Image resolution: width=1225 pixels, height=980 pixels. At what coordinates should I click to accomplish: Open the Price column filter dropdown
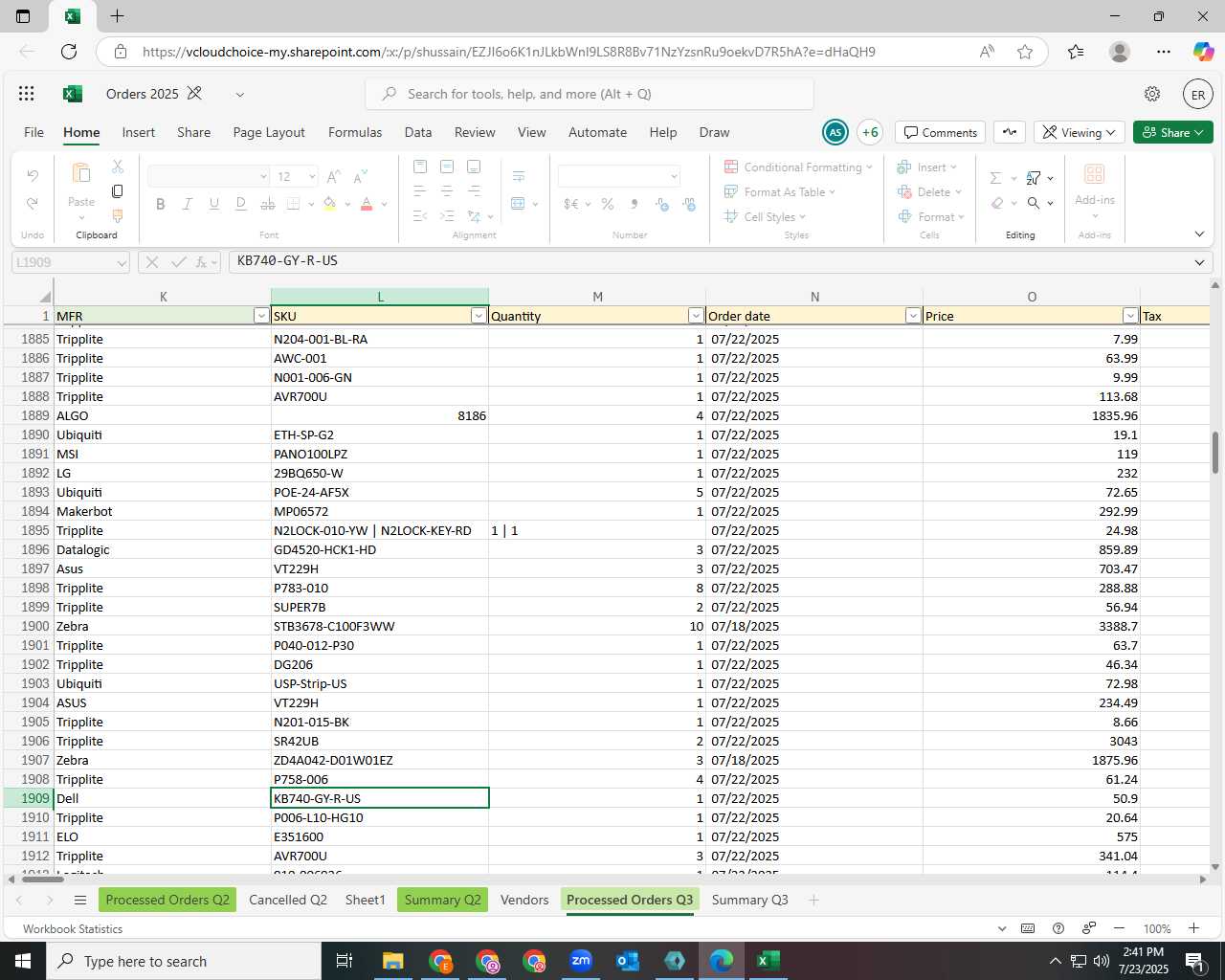(x=1130, y=316)
